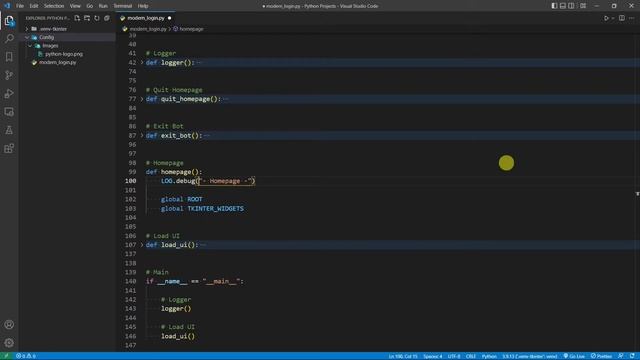Open the Bookmarks view in activity bar

coord(9,57)
